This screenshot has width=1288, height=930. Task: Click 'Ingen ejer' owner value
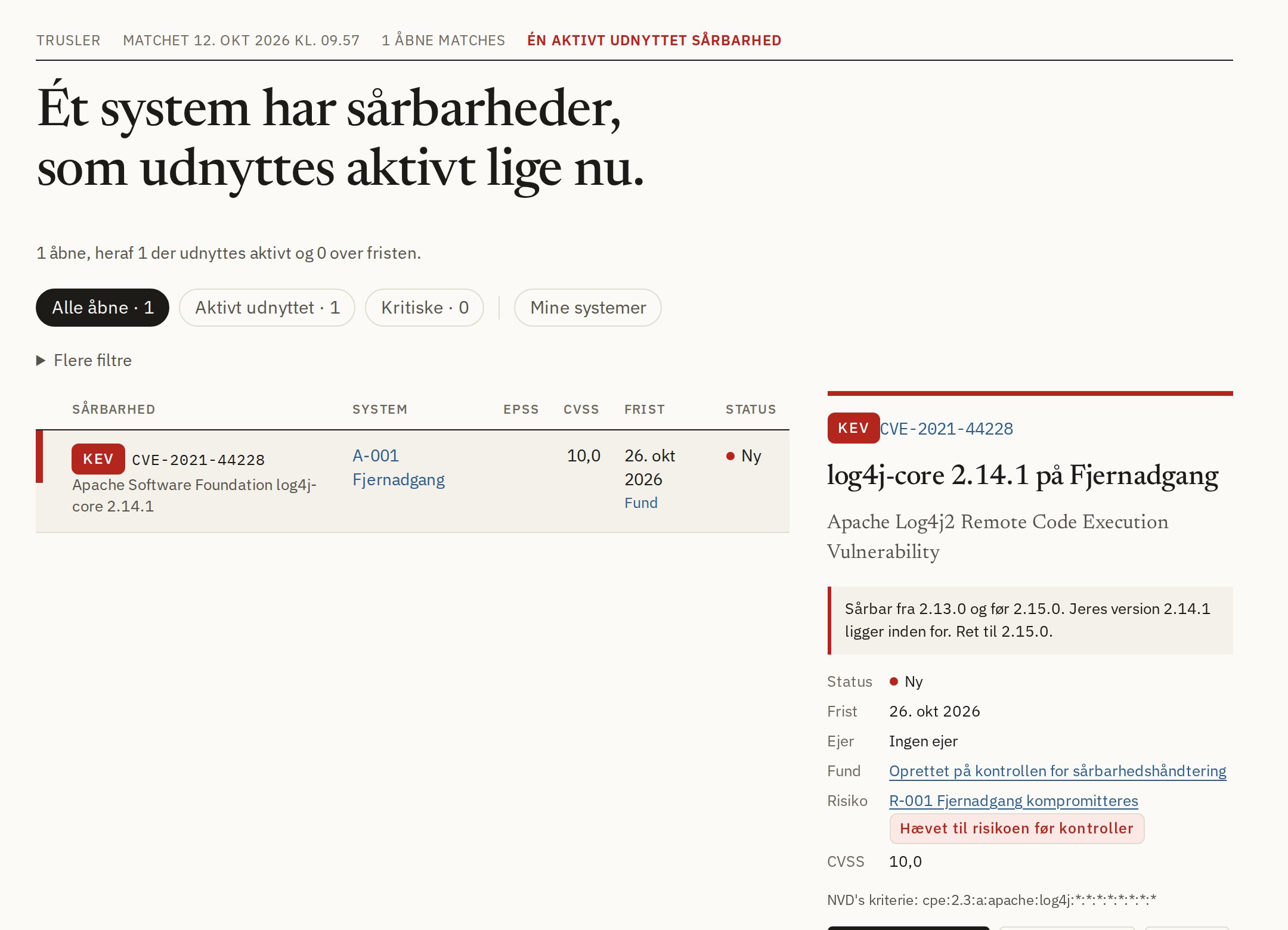(x=923, y=741)
